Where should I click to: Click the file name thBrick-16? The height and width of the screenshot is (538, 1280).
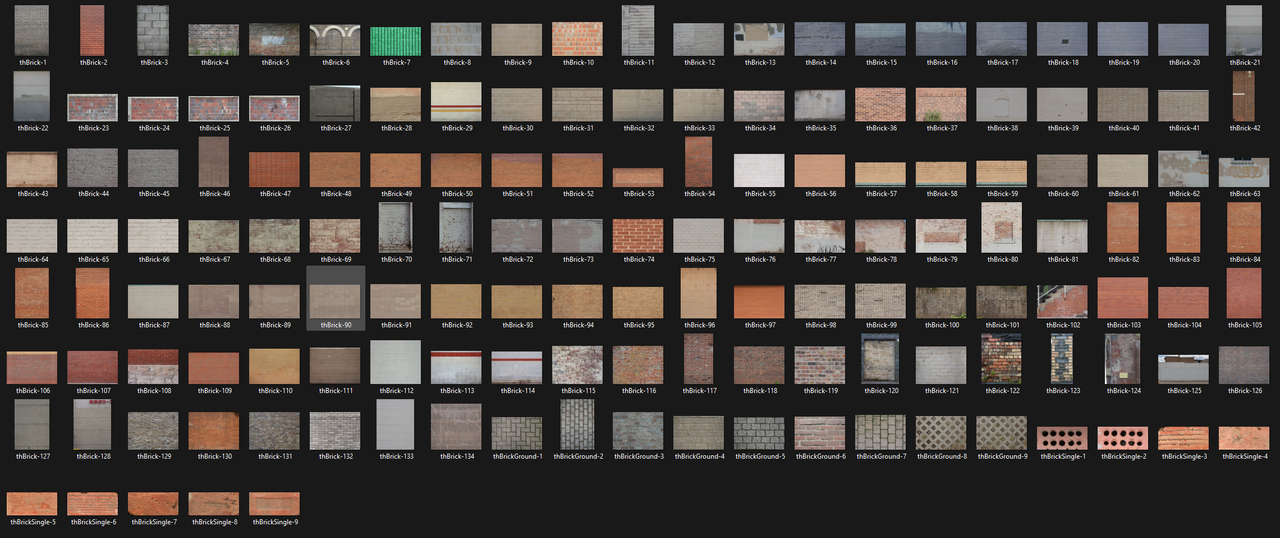pyautogui.click(x=941, y=62)
